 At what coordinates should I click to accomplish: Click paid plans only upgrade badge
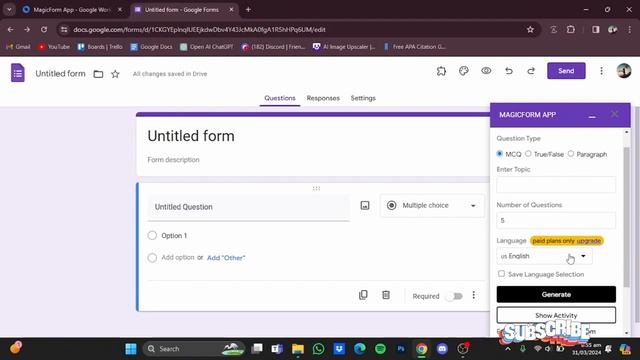(567, 241)
